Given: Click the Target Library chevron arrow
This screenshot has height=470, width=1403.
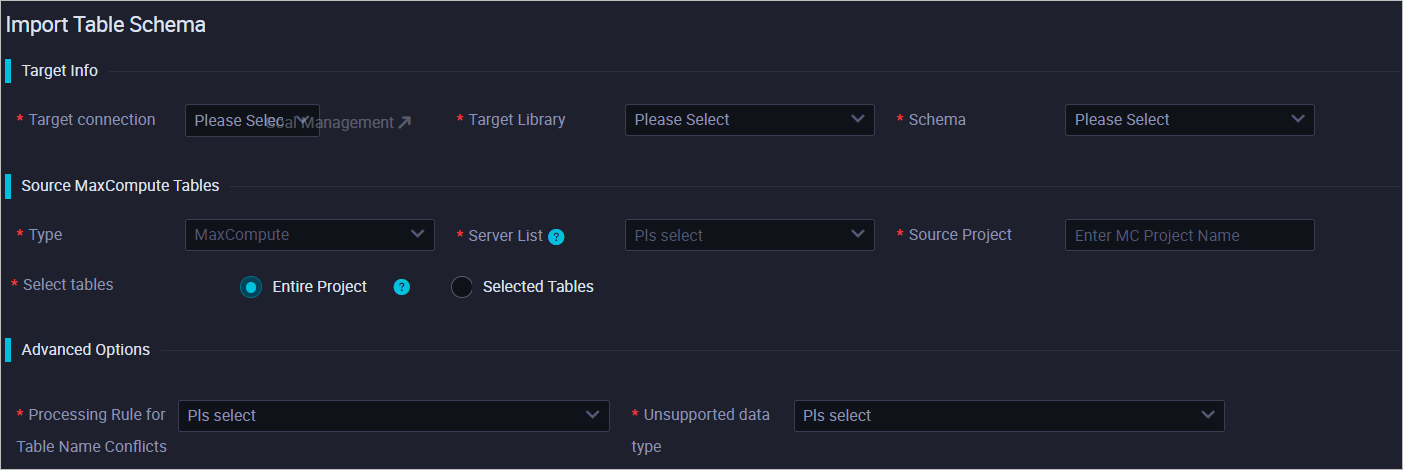Looking at the screenshot, I should point(858,120).
